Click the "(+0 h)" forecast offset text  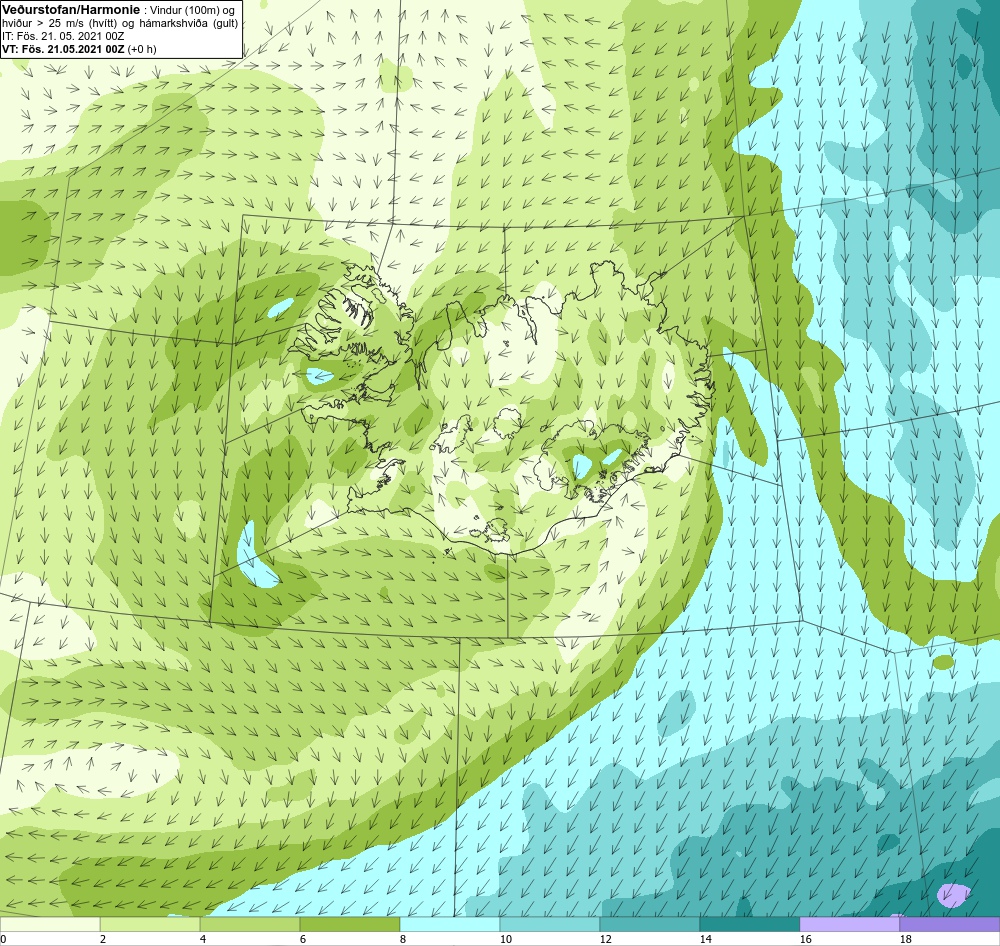142,49
